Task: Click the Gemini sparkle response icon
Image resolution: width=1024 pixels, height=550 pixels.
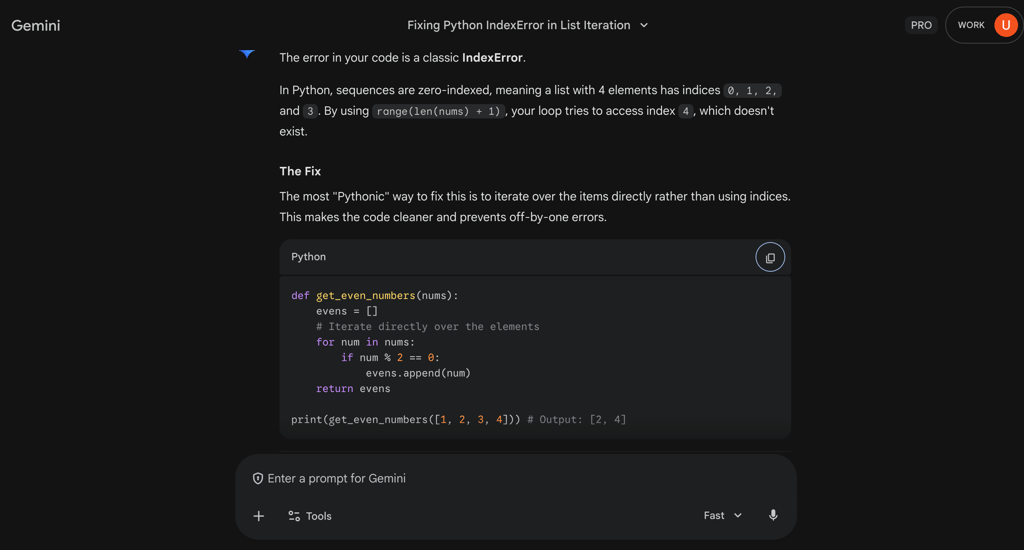Action: pyautogui.click(x=247, y=54)
